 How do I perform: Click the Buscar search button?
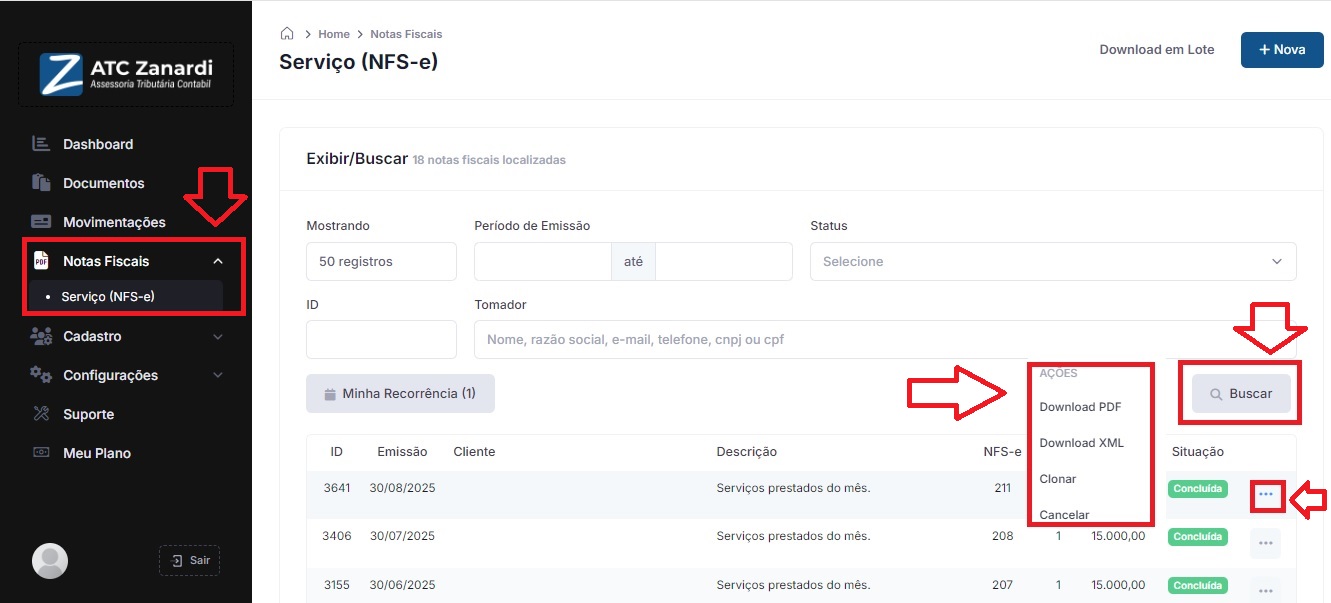(1240, 394)
